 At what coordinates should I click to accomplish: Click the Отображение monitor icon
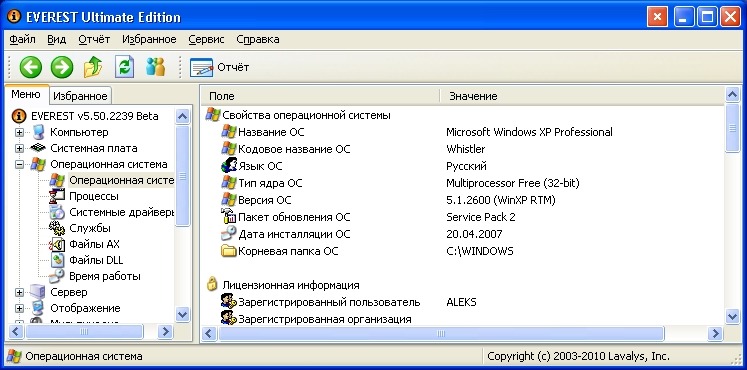coord(38,308)
